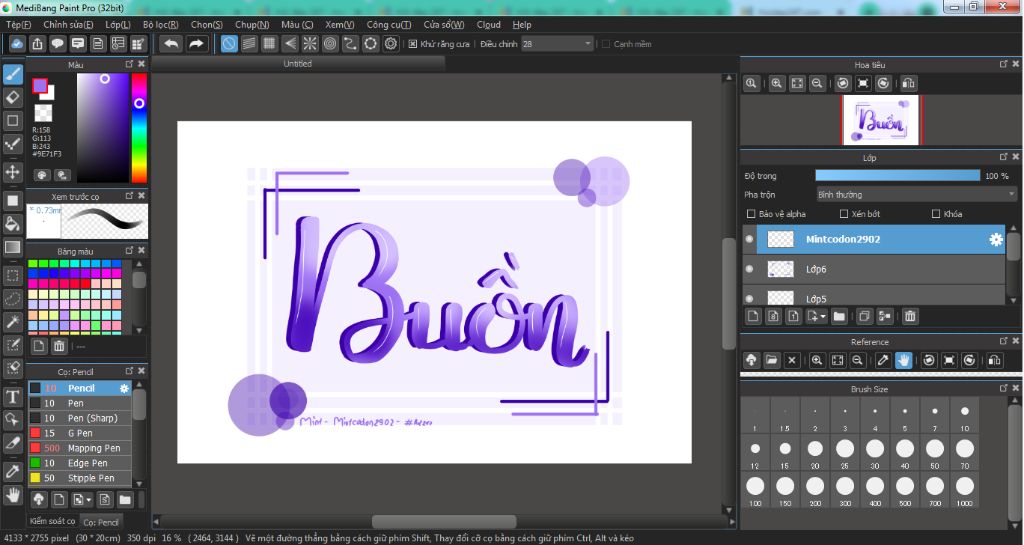
Task: Toggle the Cạnh mềm checkbox
Action: tap(605, 44)
